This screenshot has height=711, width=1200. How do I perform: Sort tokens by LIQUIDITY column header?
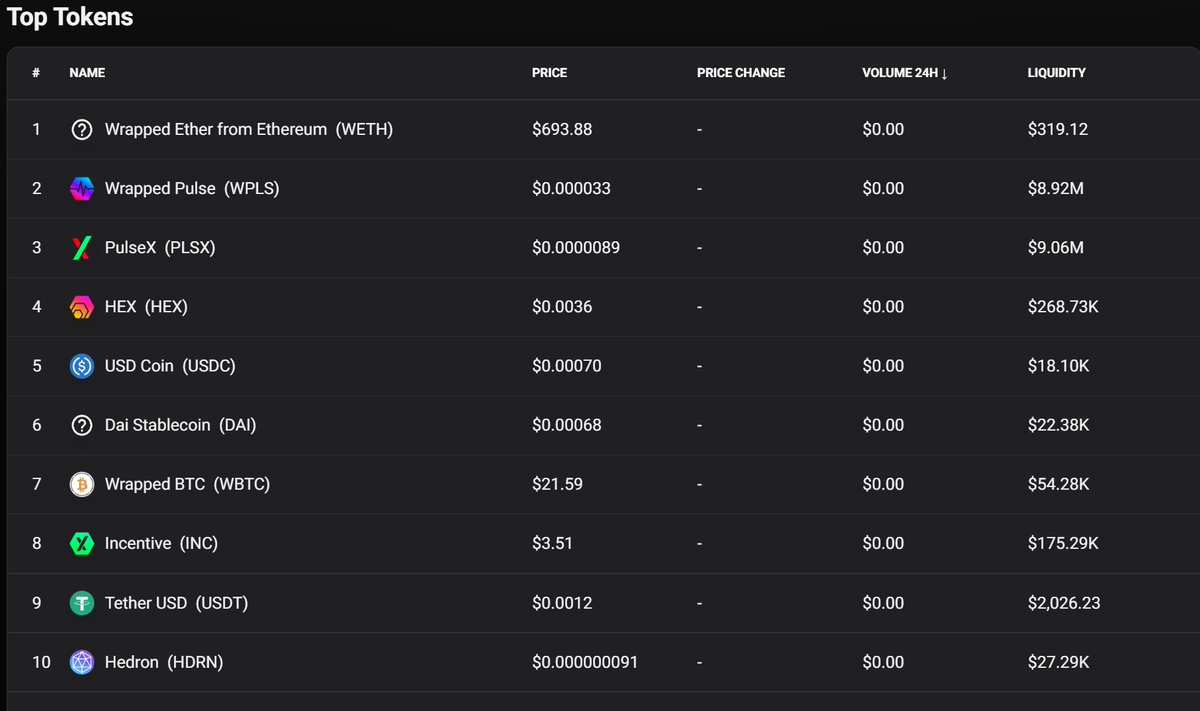click(x=1056, y=72)
